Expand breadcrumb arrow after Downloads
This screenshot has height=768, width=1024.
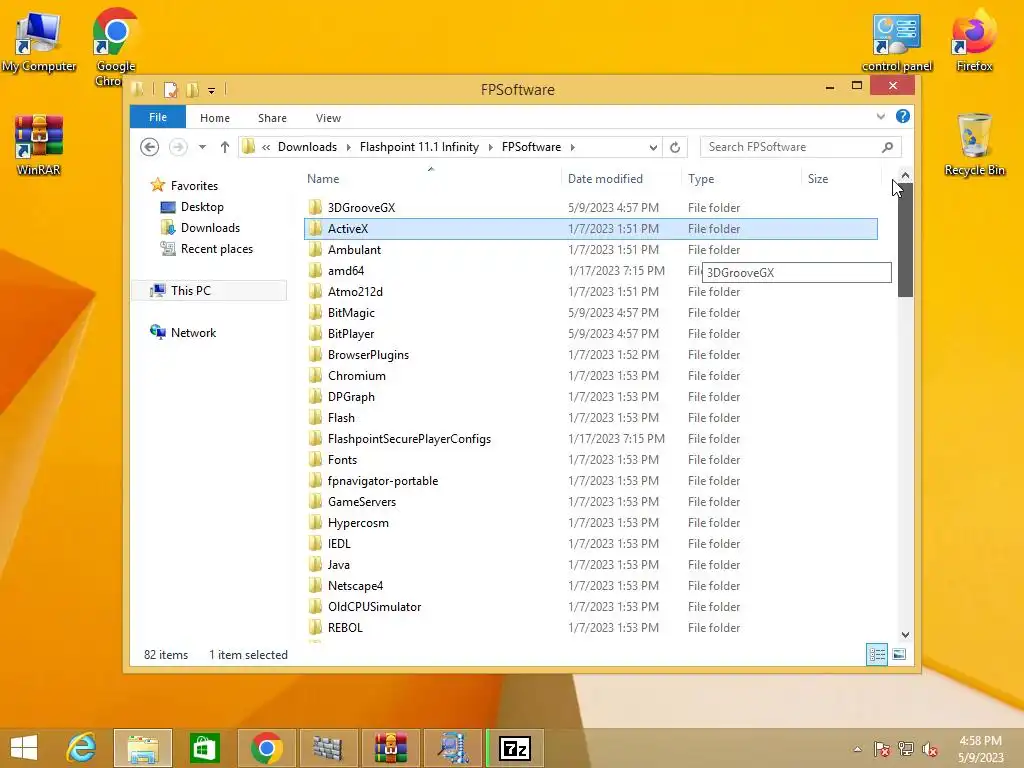coord(348,148)
